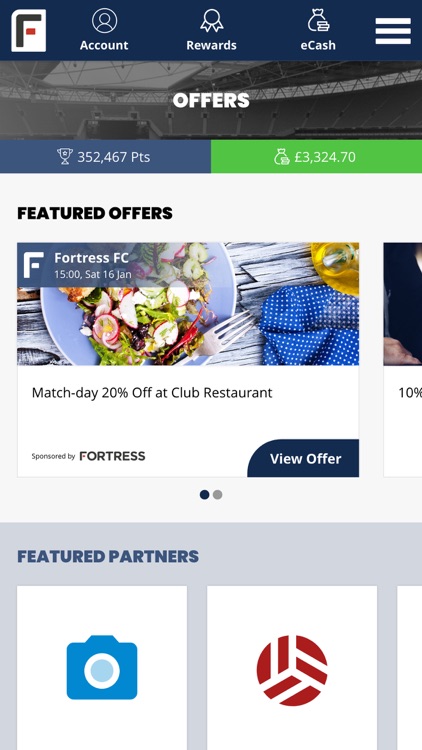This screenshot has width=422, height=750.
Task: Tap the Fortress FC badge on offer card
Action: pyautogui.click(x=33, y=265)
